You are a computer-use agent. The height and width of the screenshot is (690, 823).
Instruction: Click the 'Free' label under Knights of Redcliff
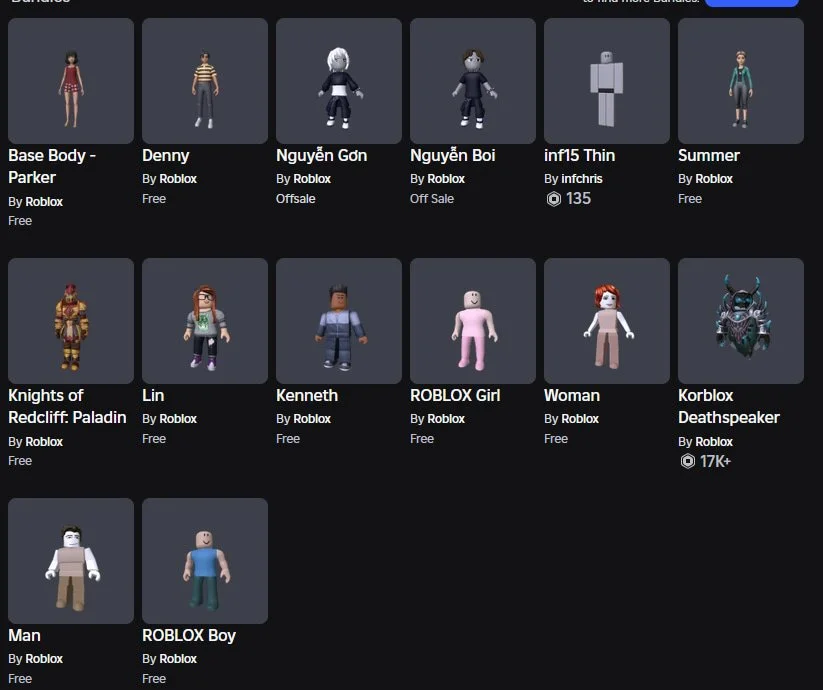(20, 461)
